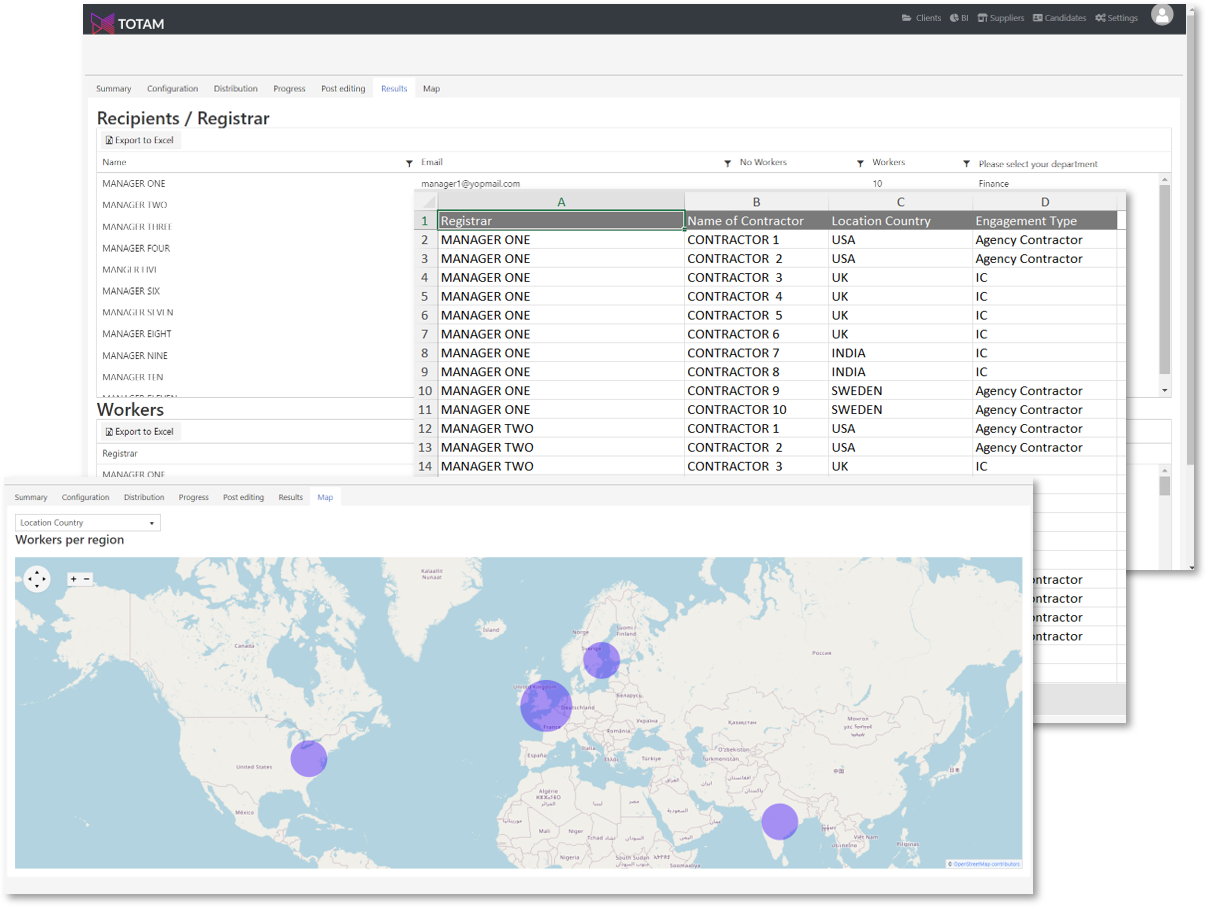
Task: Switch to the Summary tab in the Results window
Action: pos(113,89)
